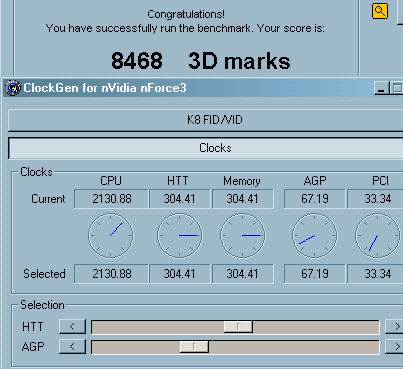
Task: Click the 8468 3D marks score
Action: 201,61
